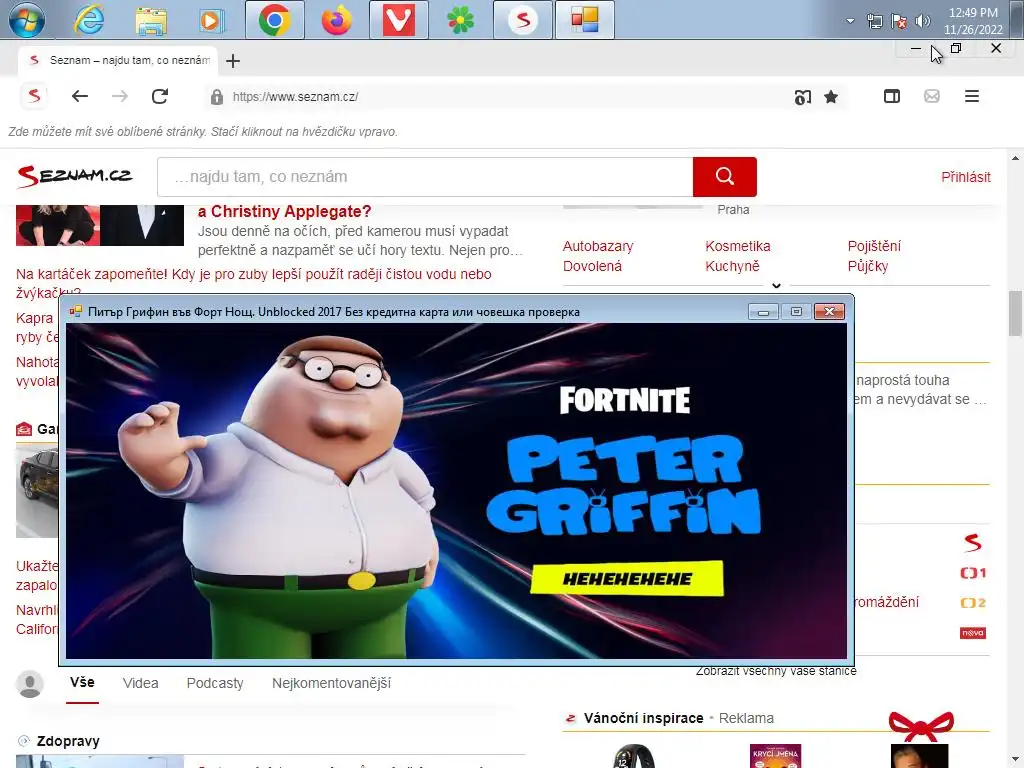The width and height of the screenshot is (1024, 768).
Task: Bookmark page with the star icon
Action: (831, 97)
